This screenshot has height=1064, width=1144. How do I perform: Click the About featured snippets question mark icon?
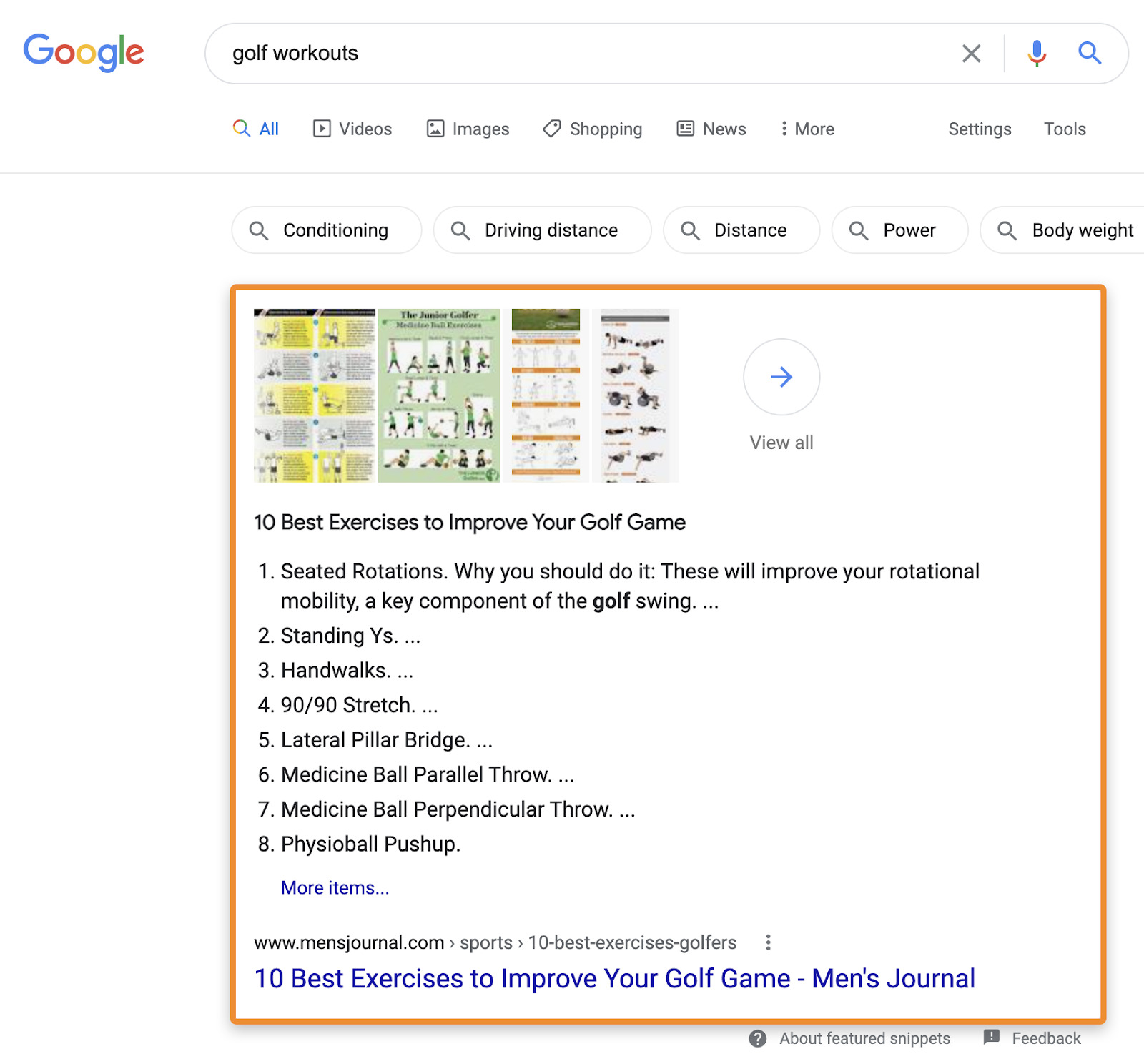(758, 1038)
